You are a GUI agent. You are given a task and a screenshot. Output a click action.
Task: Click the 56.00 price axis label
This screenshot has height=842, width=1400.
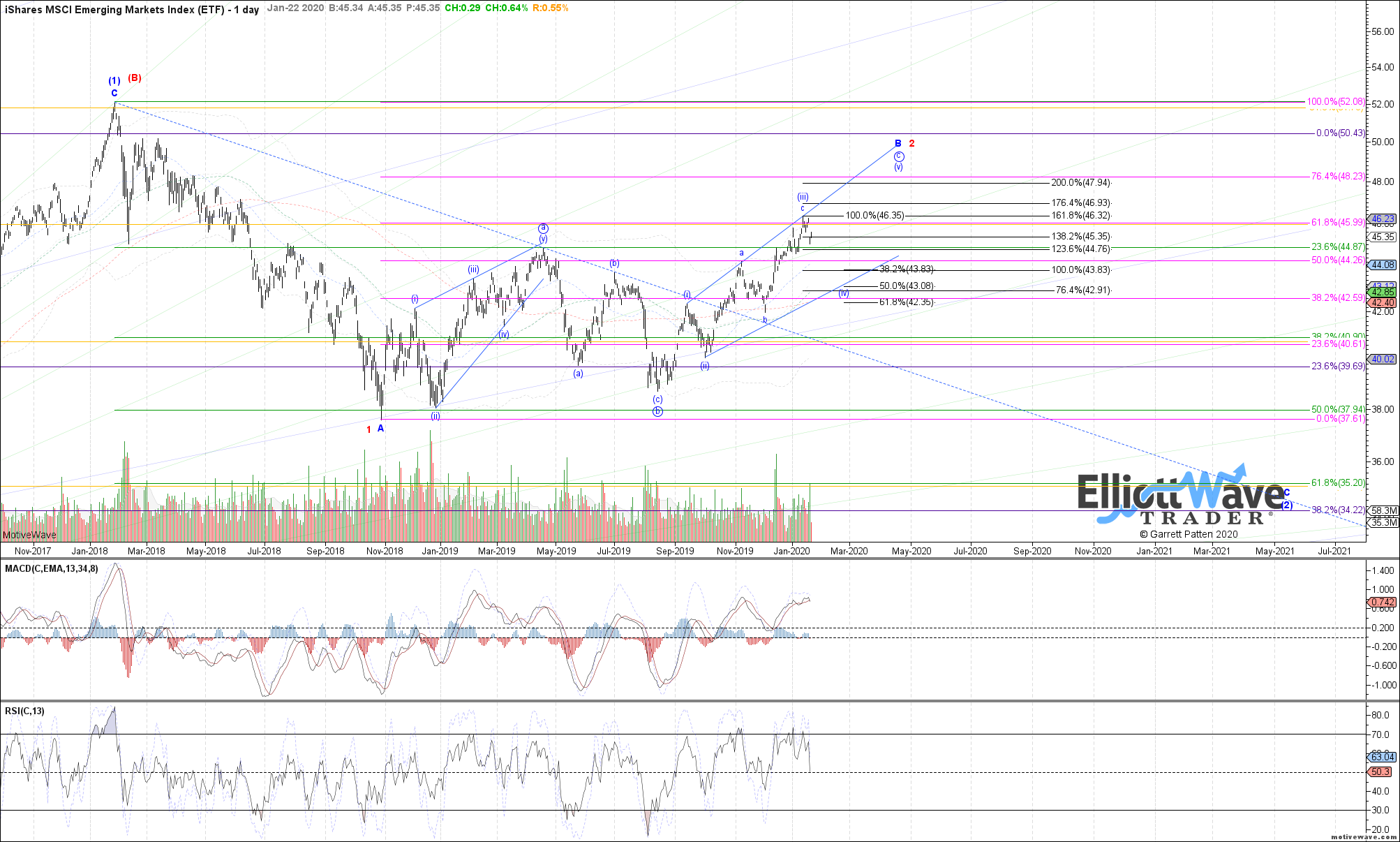coord(1383,31)
